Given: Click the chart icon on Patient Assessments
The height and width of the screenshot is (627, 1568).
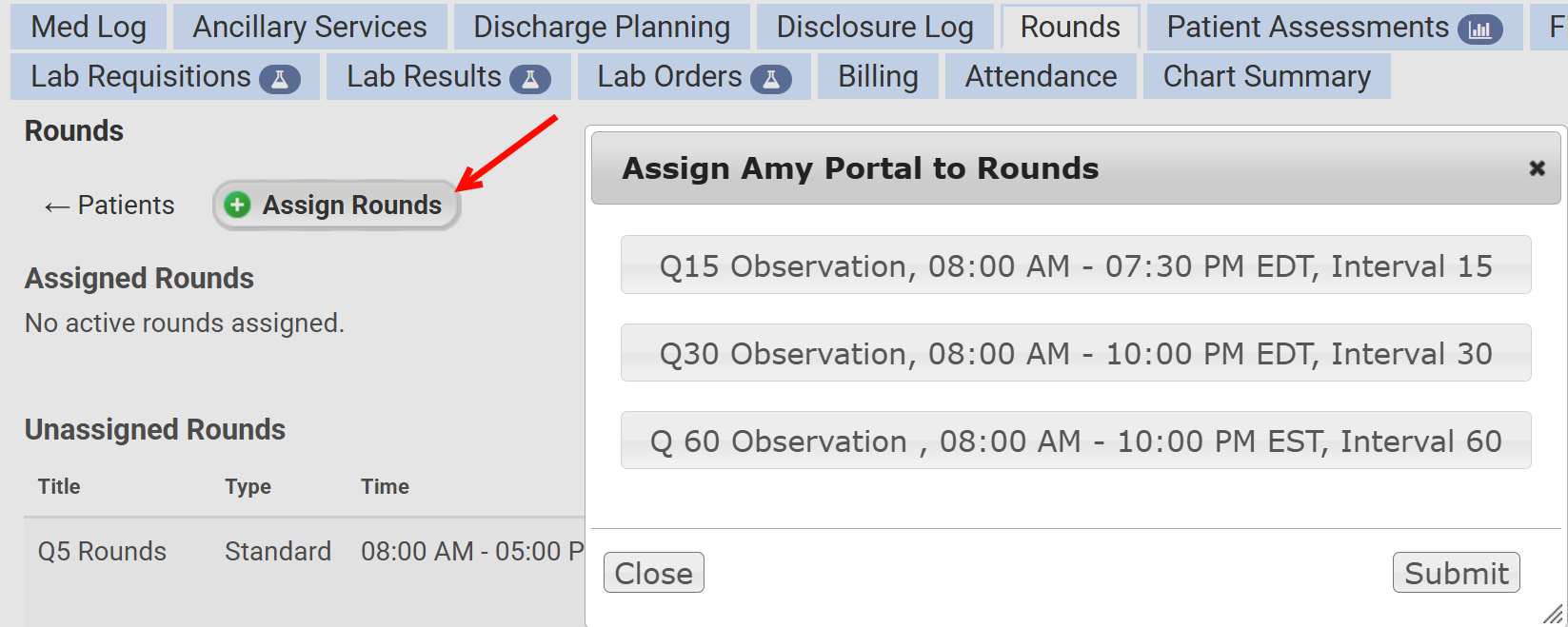Looking at the screenshot, I should tap(1479, 29).
